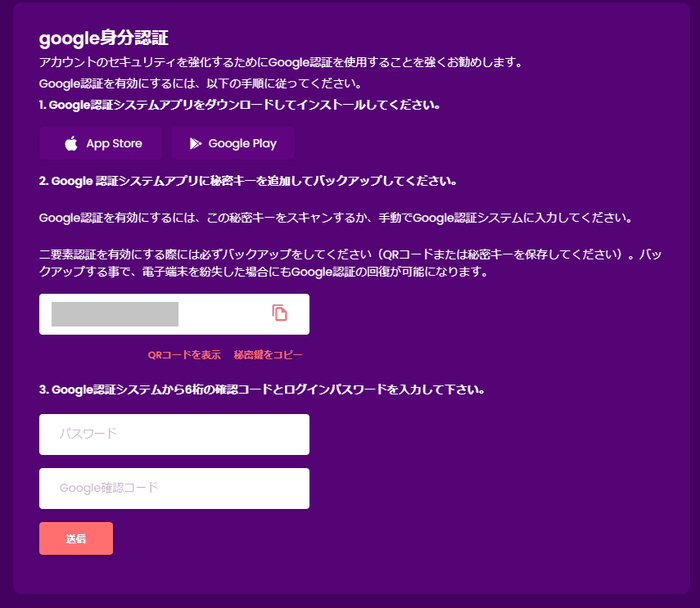700x608 pixels.
Task: Click the google身分認証 page heading
Action: point(103,39)
